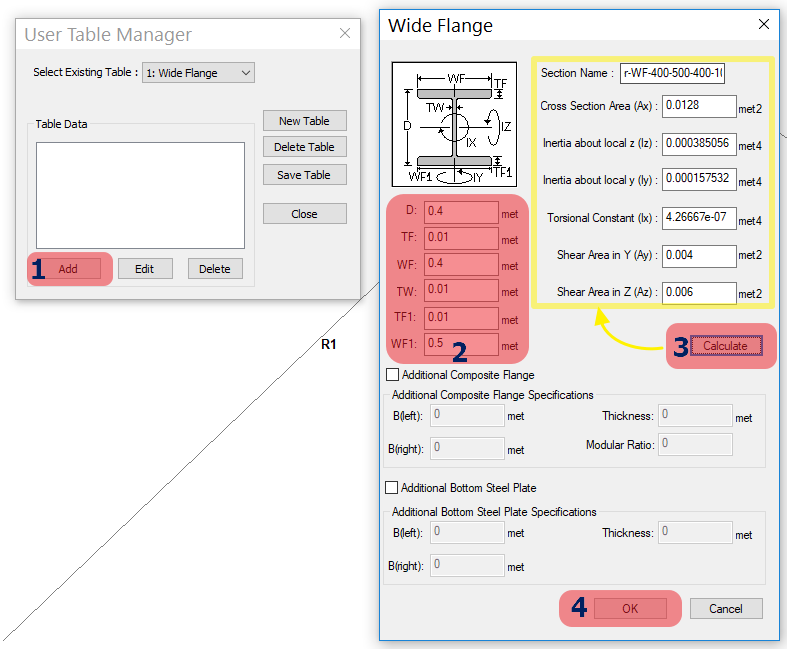787x649 pixels.
Task: Click the Delete button below table list
Action: tap(214, 269)
